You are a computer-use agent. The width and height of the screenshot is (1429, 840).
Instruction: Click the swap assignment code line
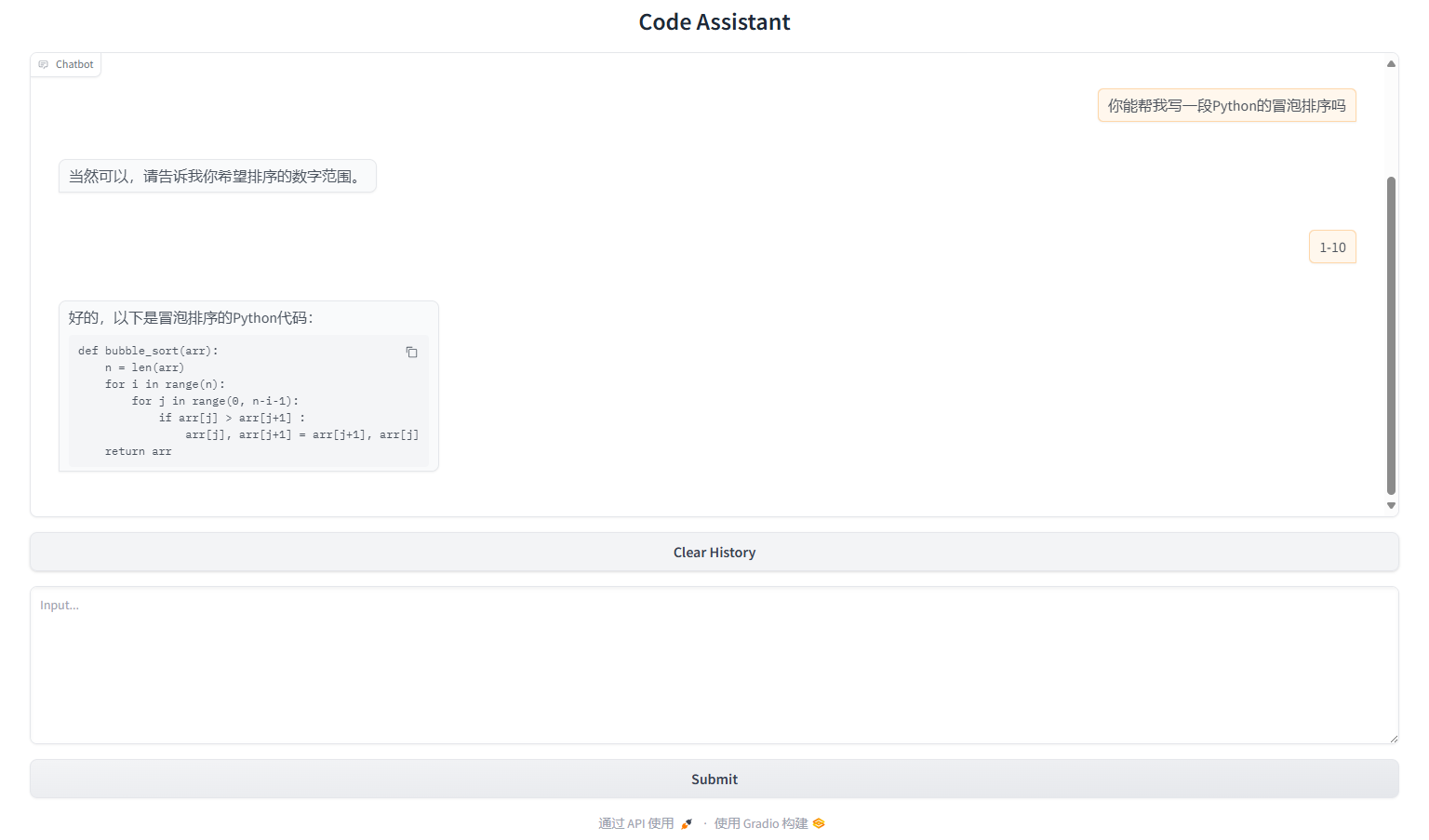tap(301, 434)
